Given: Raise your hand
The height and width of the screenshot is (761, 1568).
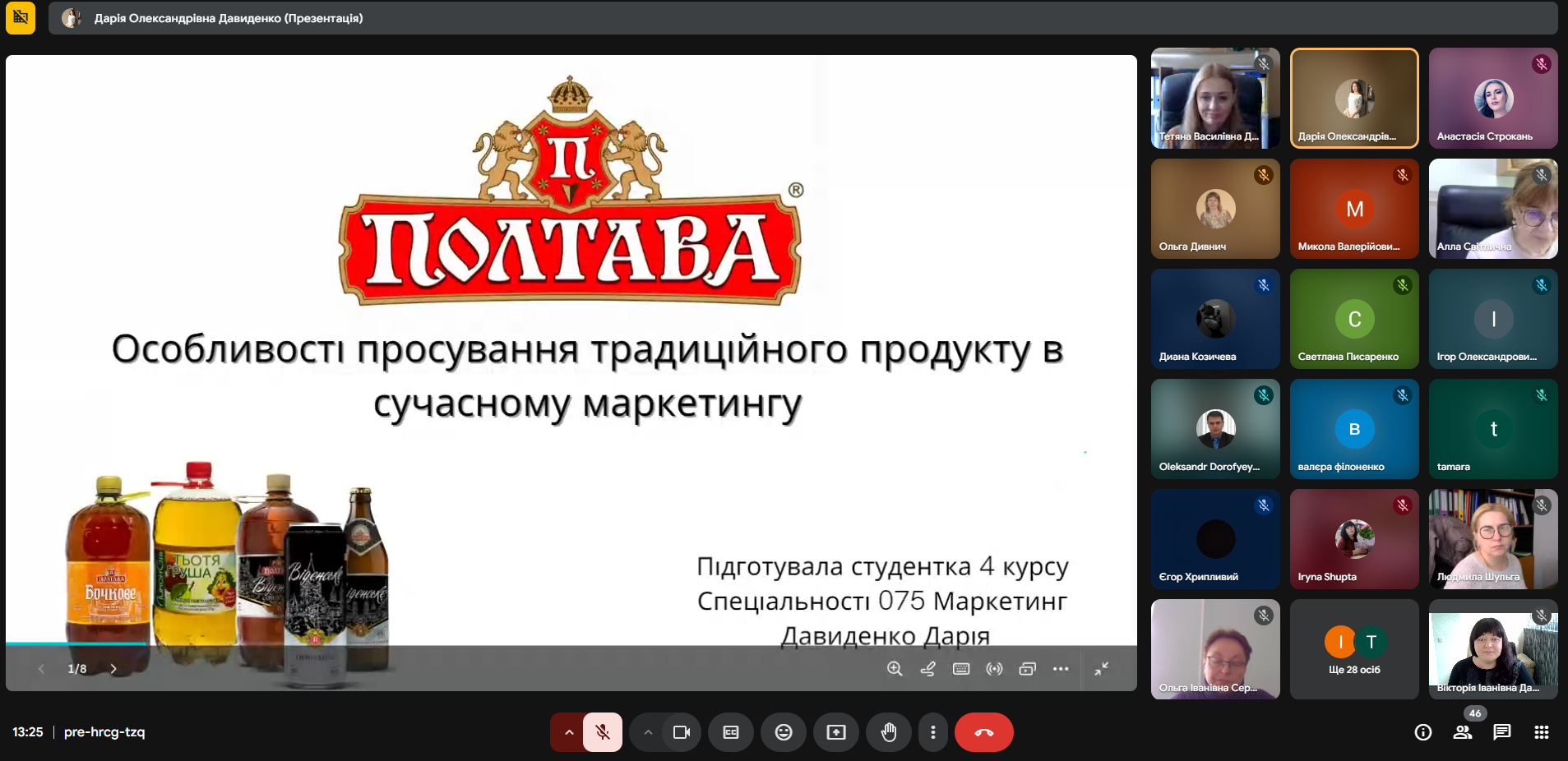Looking at the screenshot, I should 889,732.
